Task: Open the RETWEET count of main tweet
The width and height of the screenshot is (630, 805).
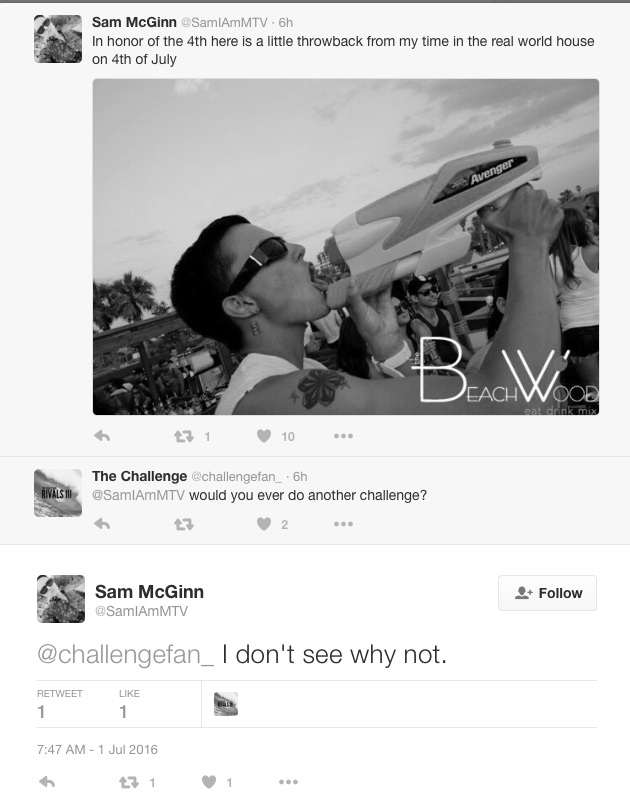Action: 60,704
